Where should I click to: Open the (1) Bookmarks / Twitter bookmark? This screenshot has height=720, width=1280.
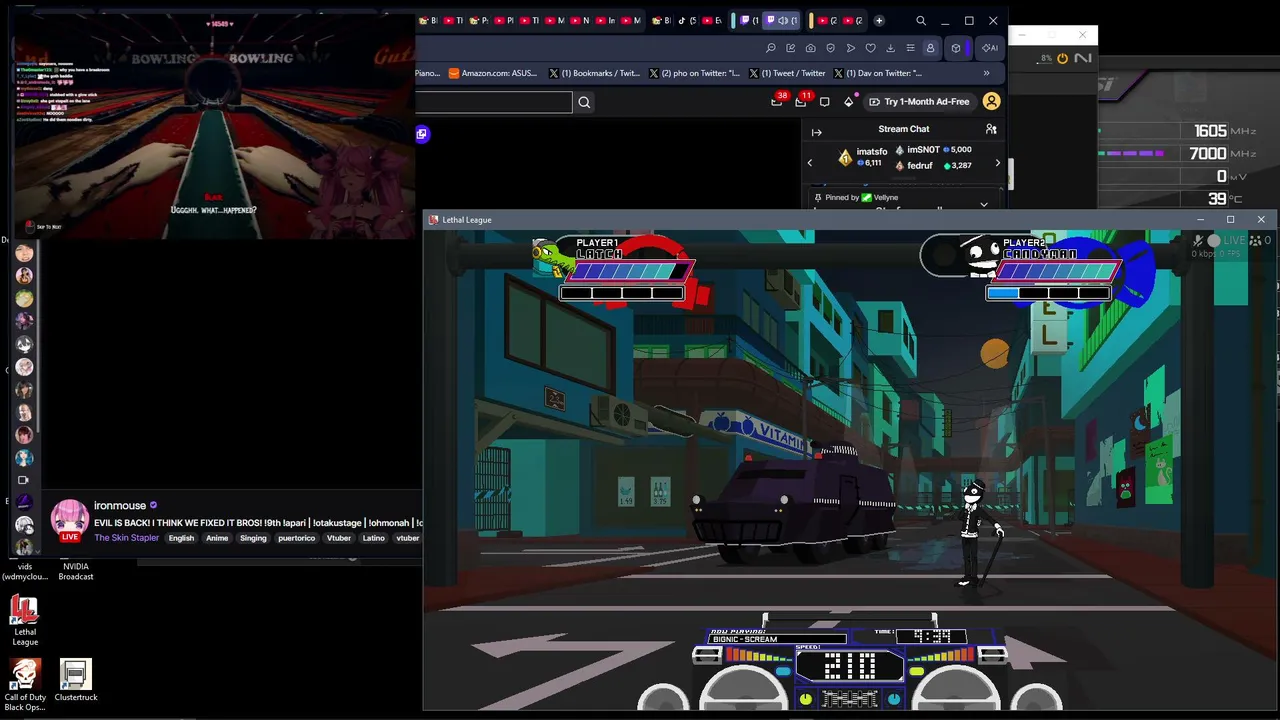coord(595,73)
